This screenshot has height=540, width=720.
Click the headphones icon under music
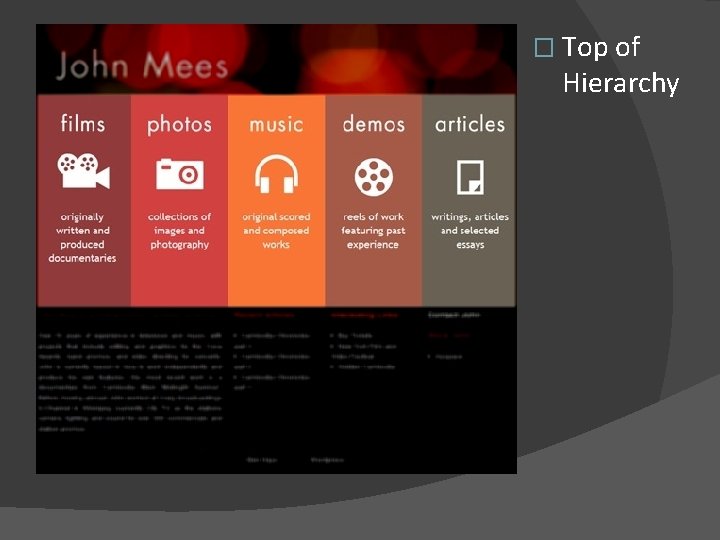point(276,174)
